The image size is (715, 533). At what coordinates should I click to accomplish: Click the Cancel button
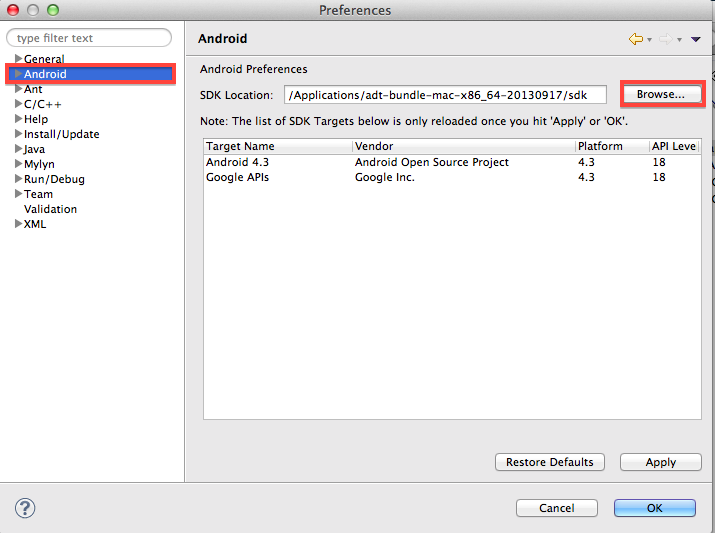[x=557, y=508]
